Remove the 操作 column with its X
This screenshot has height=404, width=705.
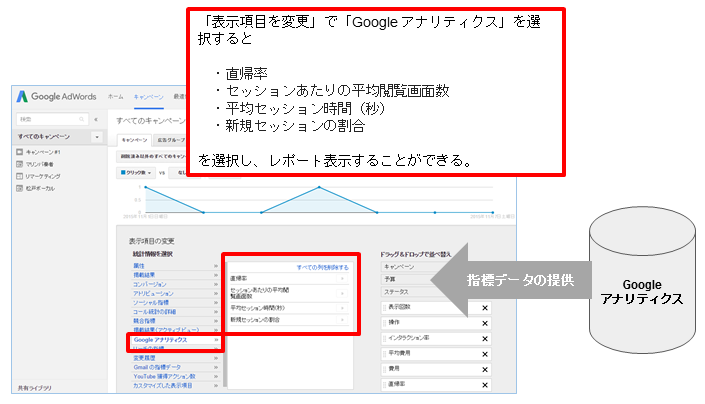point(485,324)
